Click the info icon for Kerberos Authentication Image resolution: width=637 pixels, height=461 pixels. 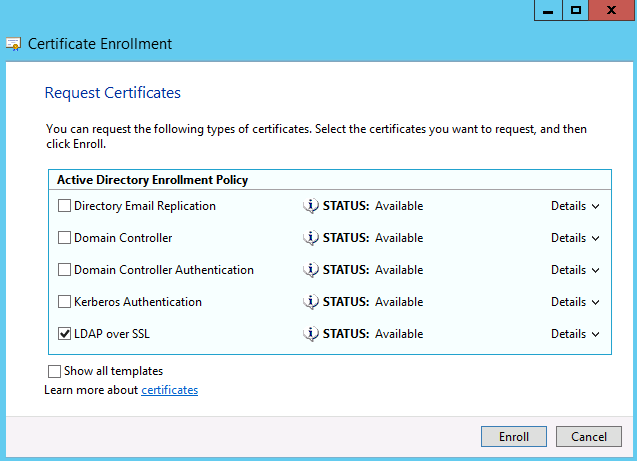311,302
